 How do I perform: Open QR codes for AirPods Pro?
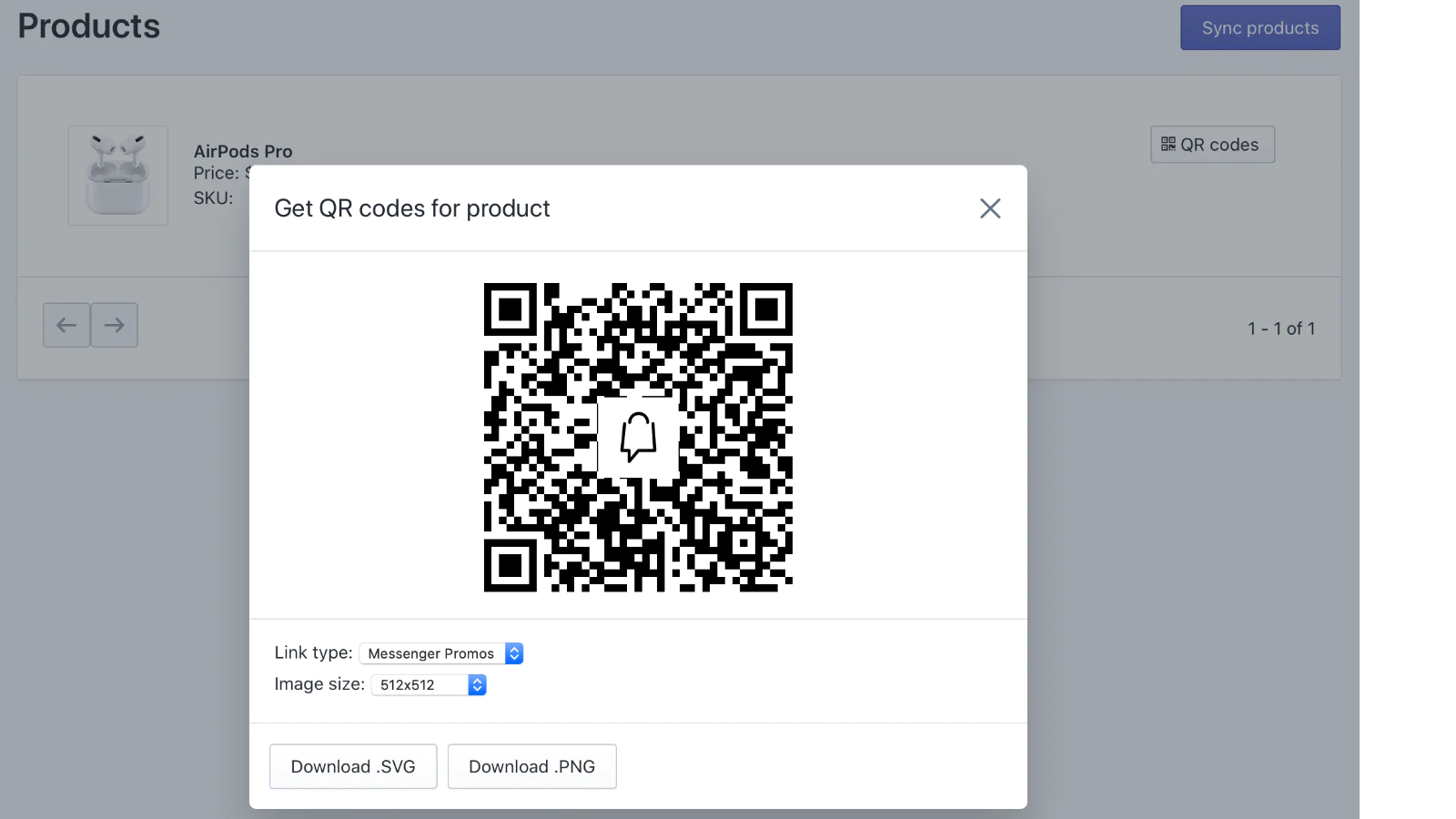tap(1212, 145)
